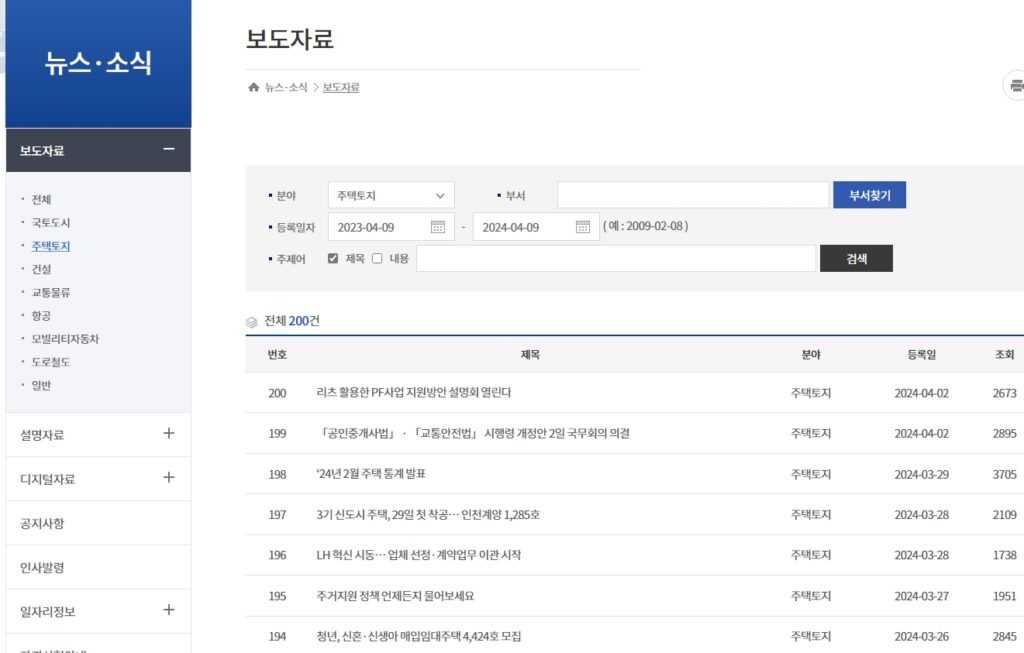Select 국토도시 category in sidebar
The height and width of the screenshot is (653, 1024).
pos(51,223)
